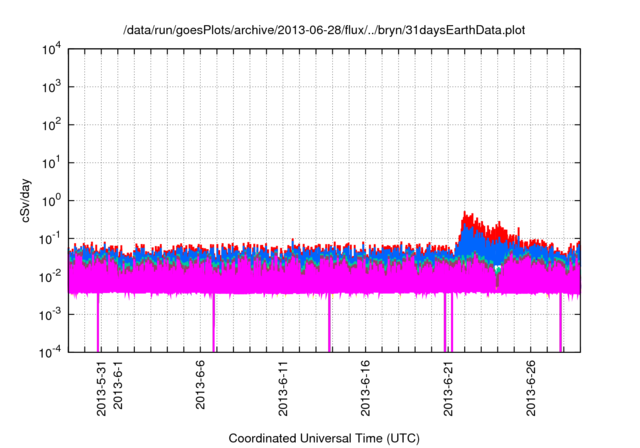This screenshot has height=448, width=640.
Task: Click the 10^0 y-axis tick label
Action: click(x=51, y=201)
